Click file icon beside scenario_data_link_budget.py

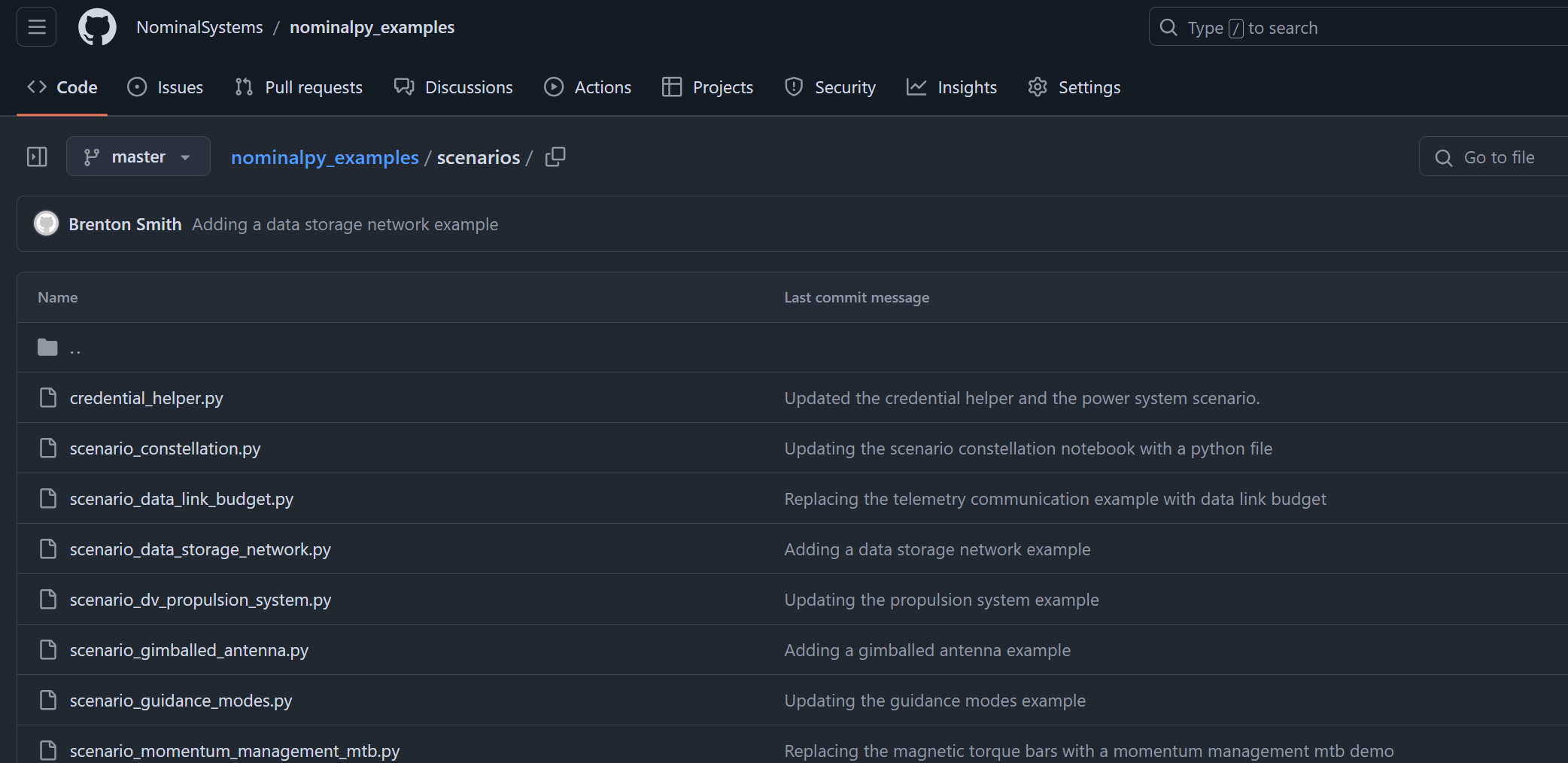pyautogui.click(x=48, y=498)
